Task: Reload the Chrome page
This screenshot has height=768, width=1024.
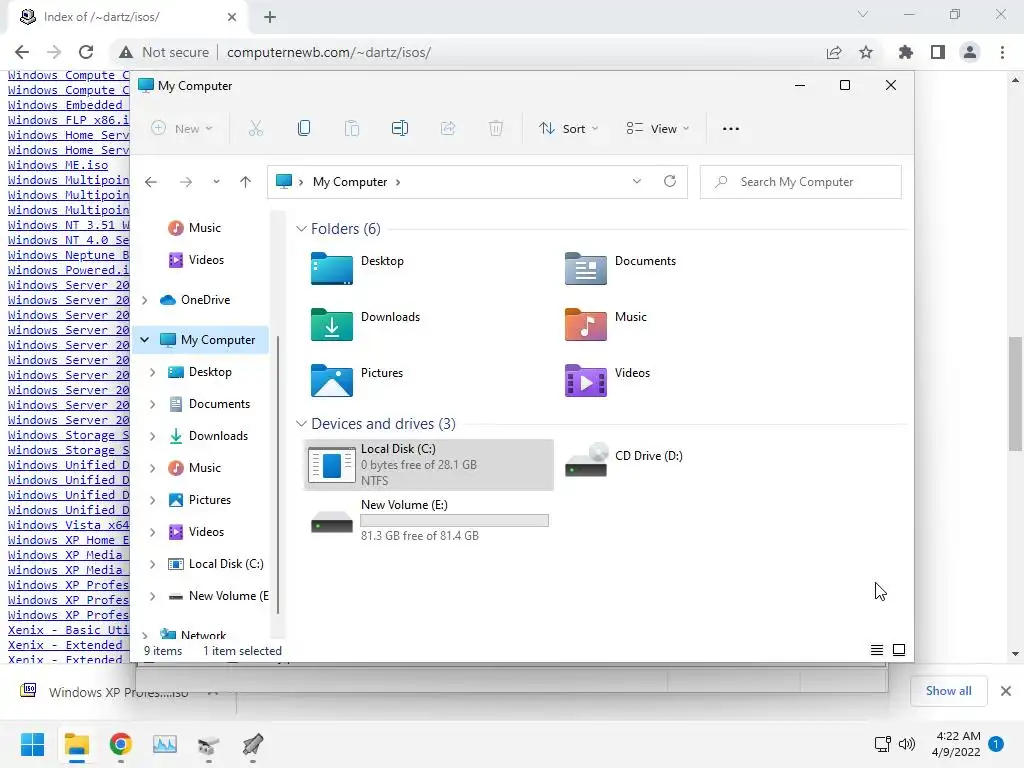Action: coord(86,52)
